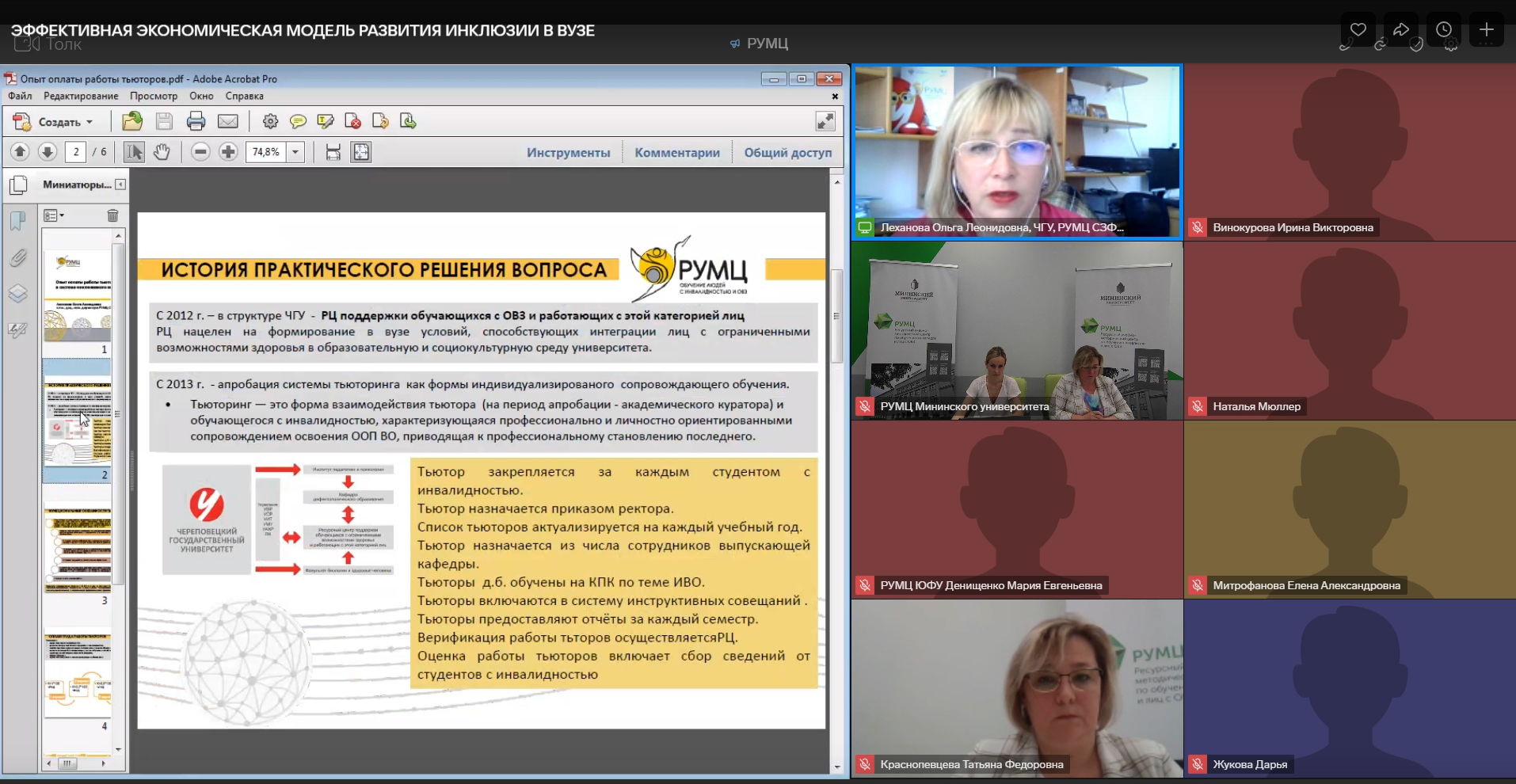Open the Редактирование menu
The width and height of the screenshot is (1516, 784).
[81, 96]
